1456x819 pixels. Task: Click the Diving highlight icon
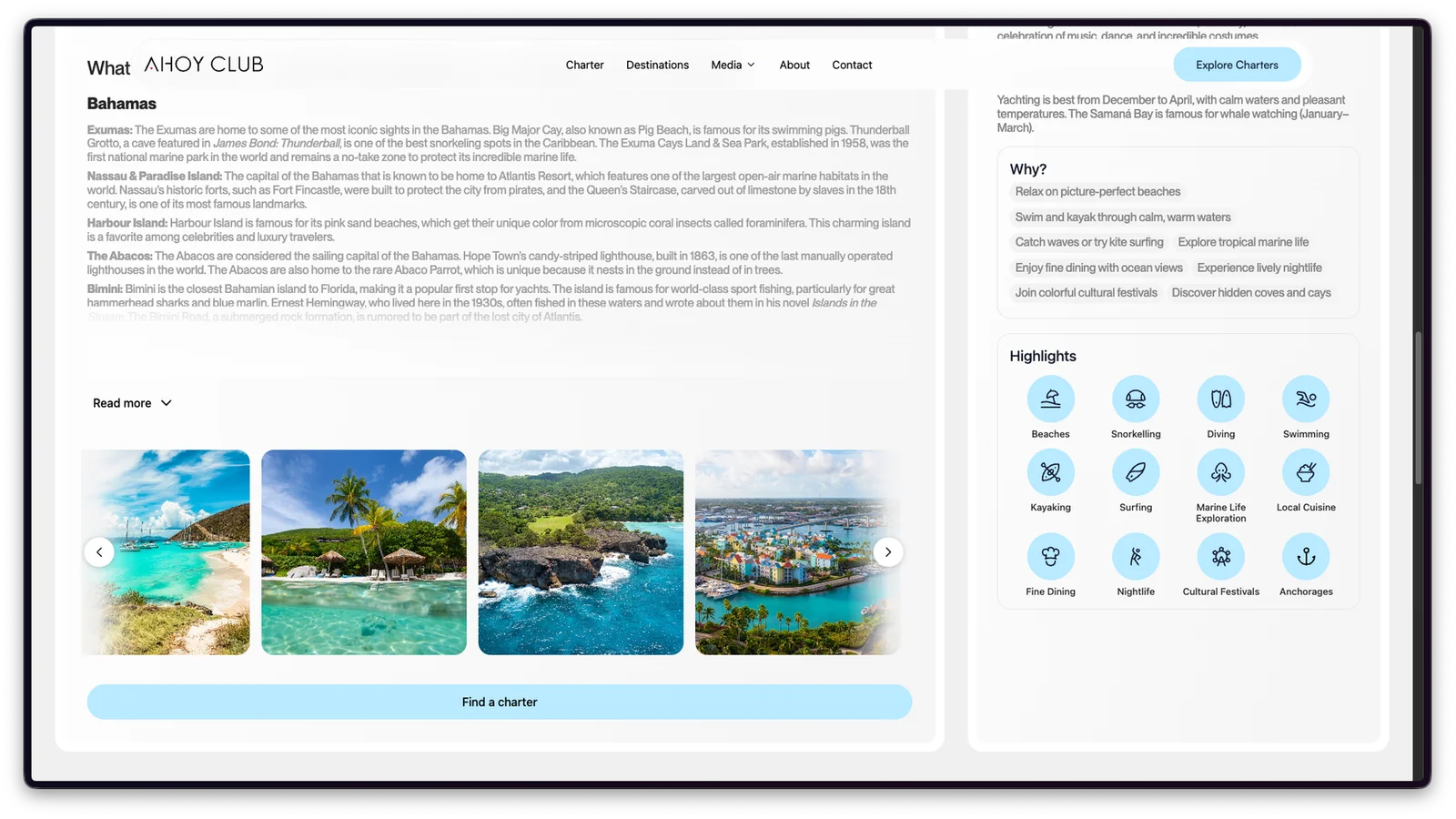tap(1221, 399)
